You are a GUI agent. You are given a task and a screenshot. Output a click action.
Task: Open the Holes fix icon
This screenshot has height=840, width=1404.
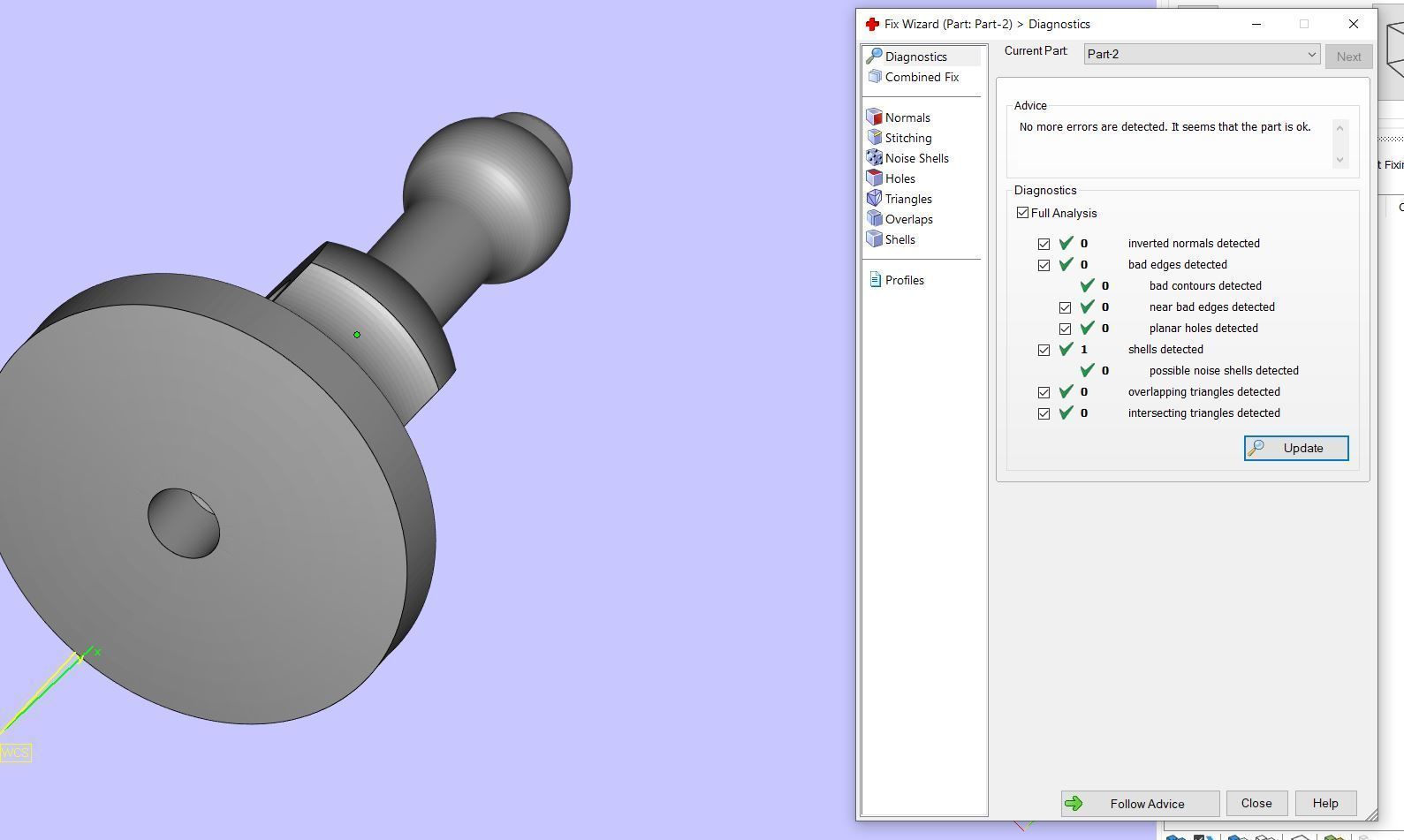tap(875, 178)
